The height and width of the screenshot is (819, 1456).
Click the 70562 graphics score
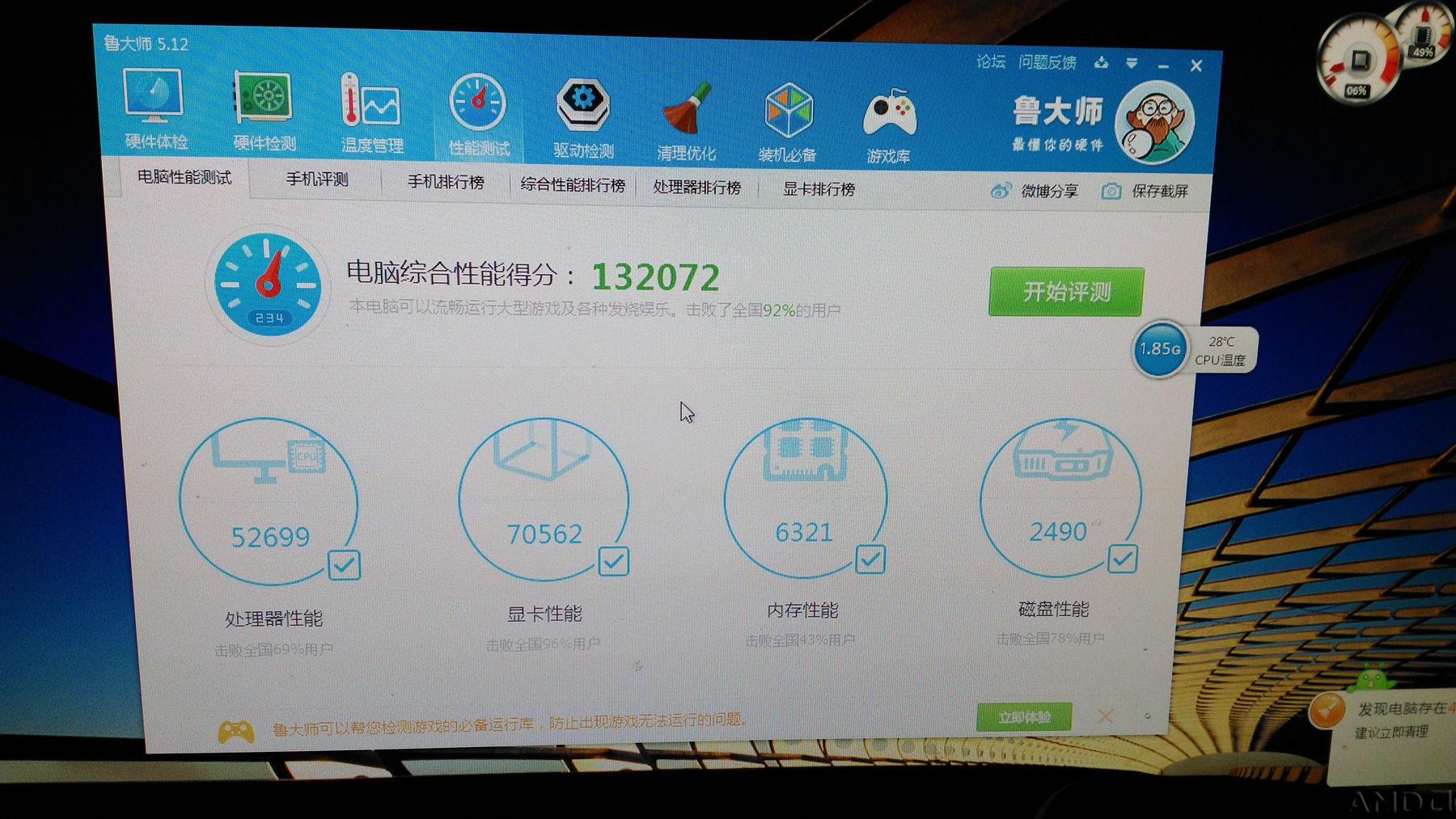pos(544,534)
